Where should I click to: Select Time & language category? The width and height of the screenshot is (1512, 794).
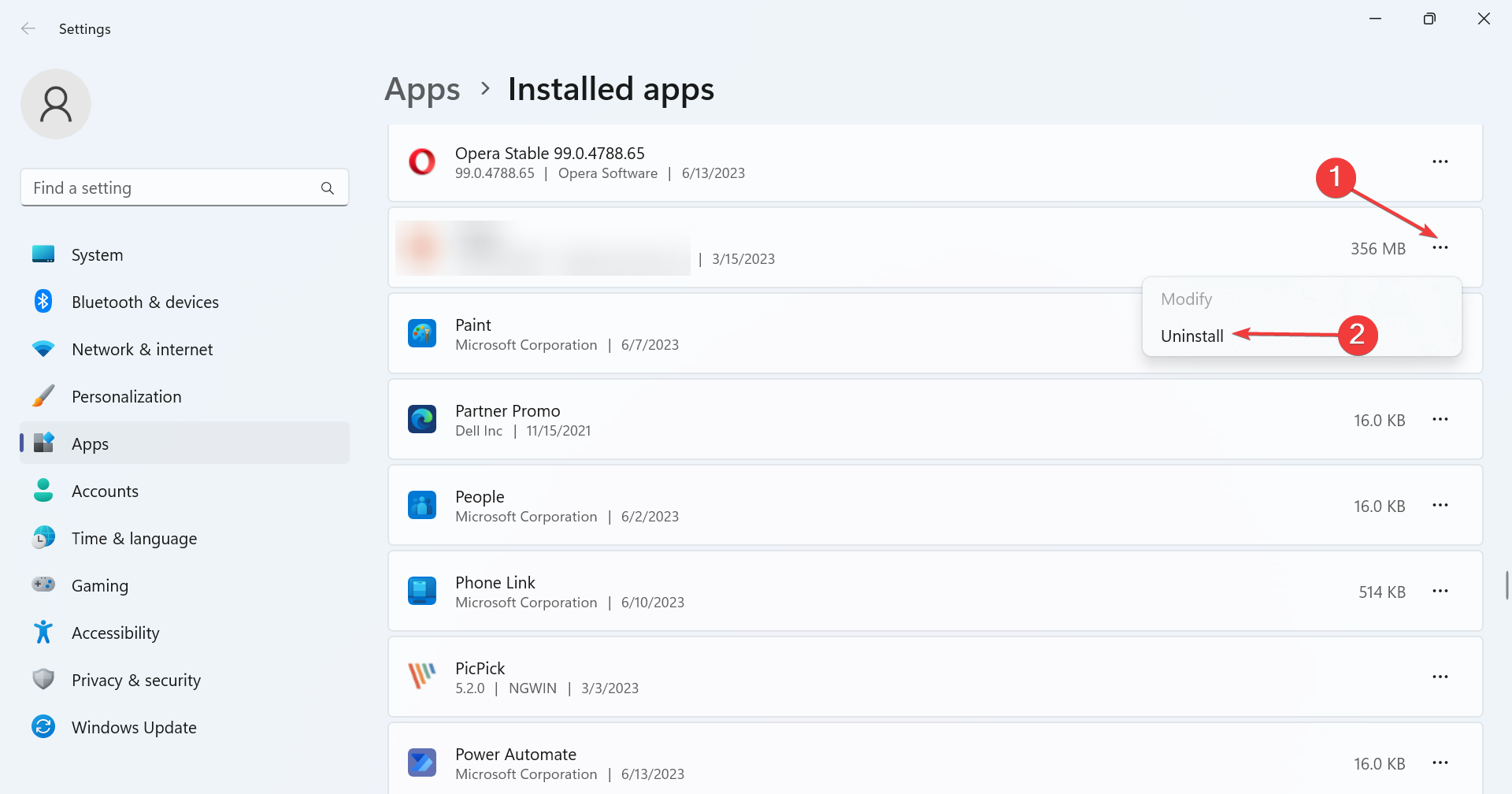pos(184,538)
